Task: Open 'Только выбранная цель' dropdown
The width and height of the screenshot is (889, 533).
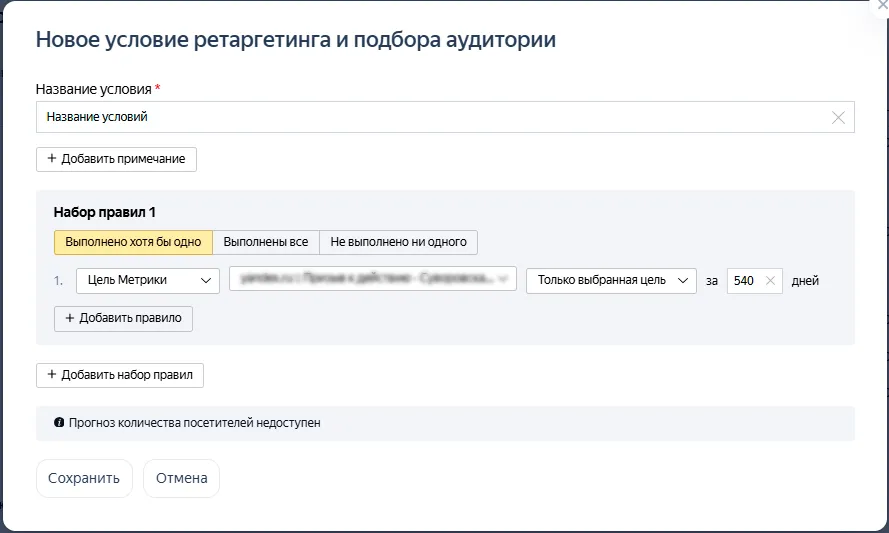Action: point(611,281)
